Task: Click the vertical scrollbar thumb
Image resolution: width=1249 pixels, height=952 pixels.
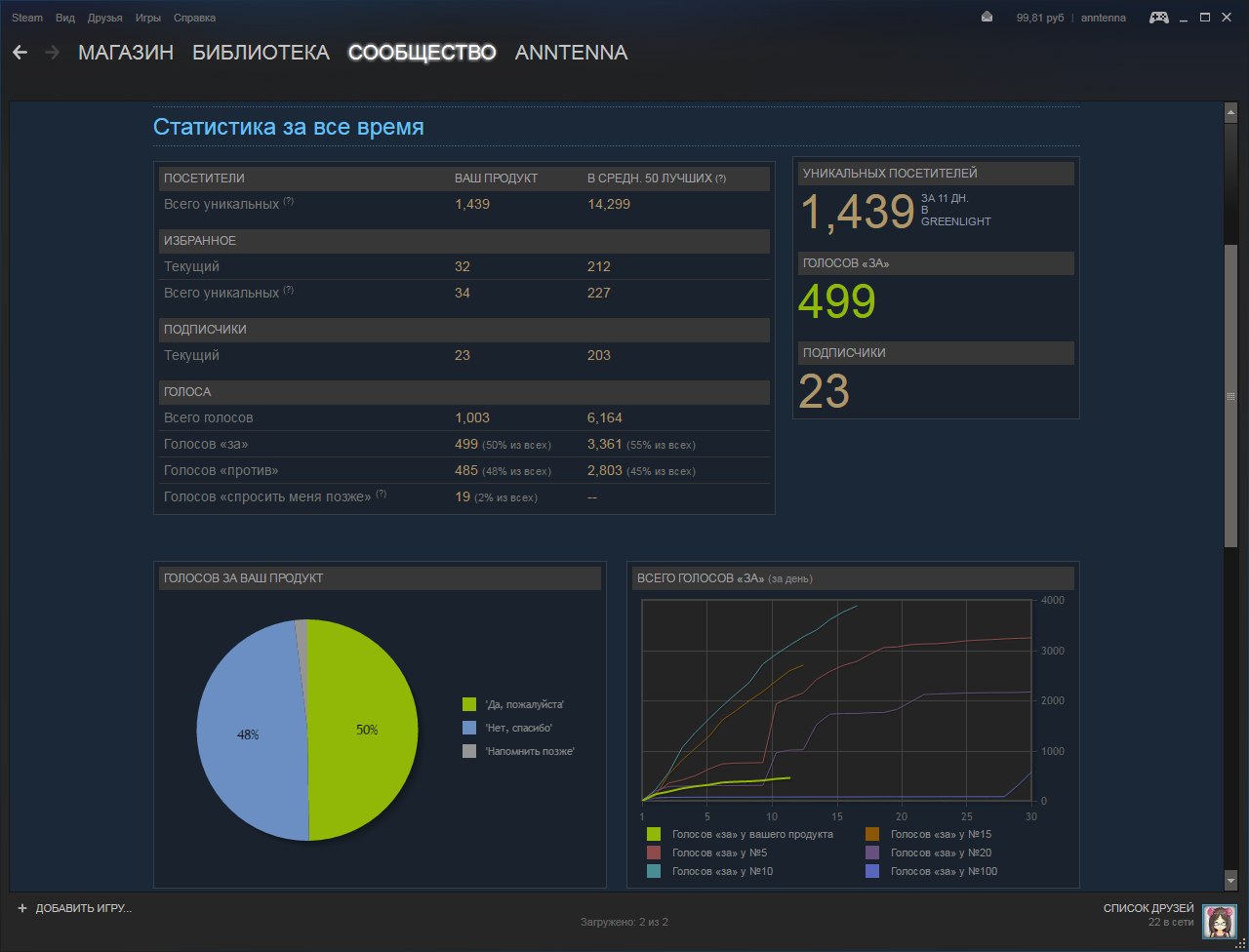Action: click(1230, 395)
